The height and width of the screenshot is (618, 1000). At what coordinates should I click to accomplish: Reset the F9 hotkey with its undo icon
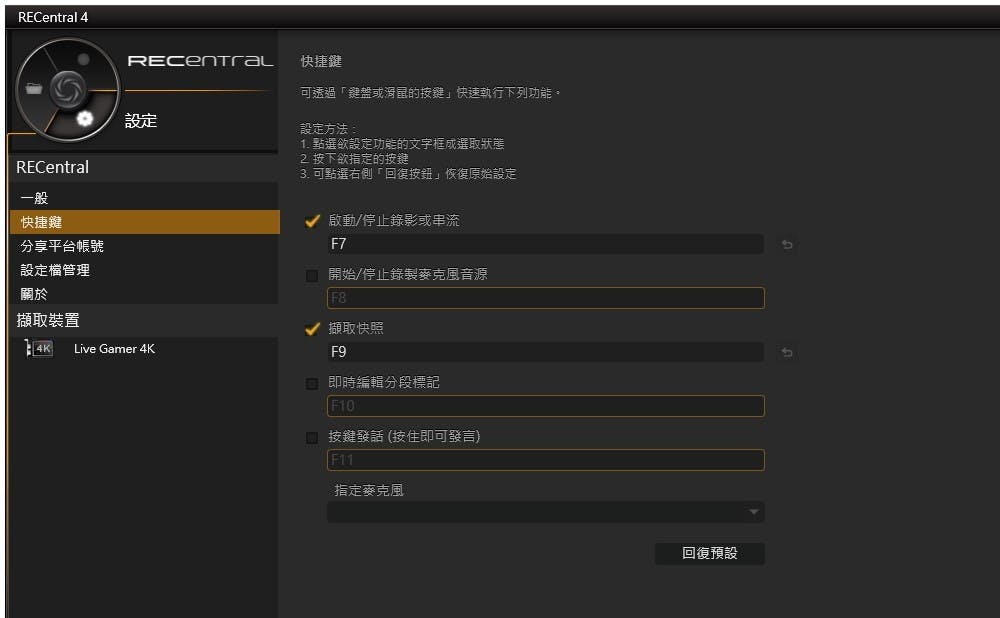click(787, 352)
